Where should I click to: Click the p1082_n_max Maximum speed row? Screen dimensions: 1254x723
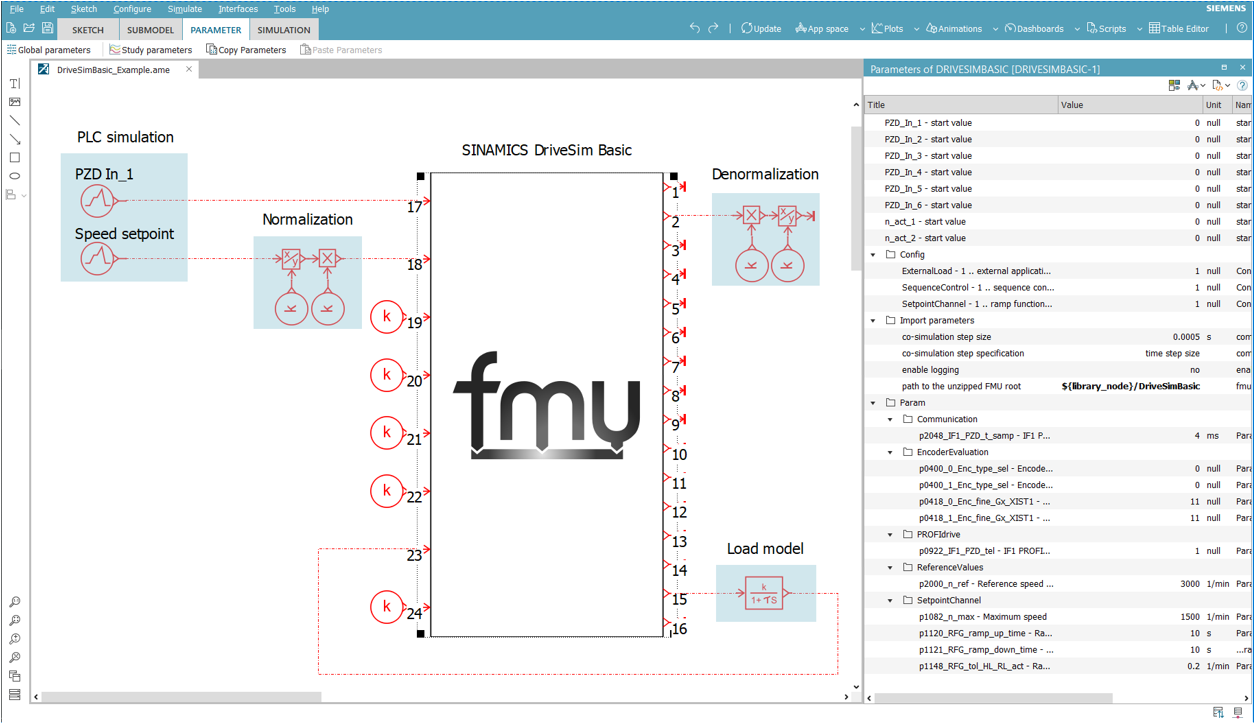pos(1059,617)
